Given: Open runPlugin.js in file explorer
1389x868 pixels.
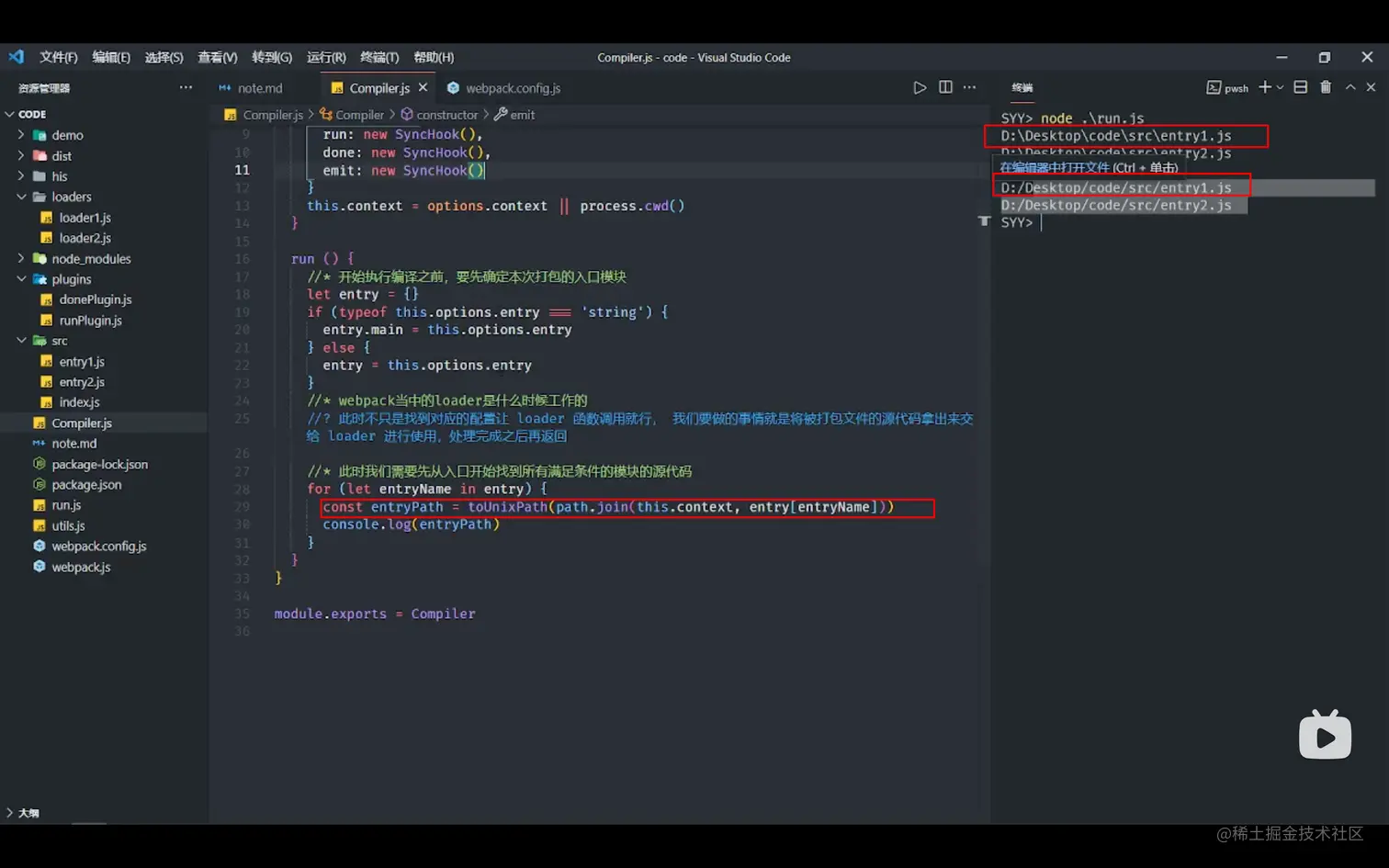Looking at the screenshot, I should pyautogui.click(x=90, y=321).
